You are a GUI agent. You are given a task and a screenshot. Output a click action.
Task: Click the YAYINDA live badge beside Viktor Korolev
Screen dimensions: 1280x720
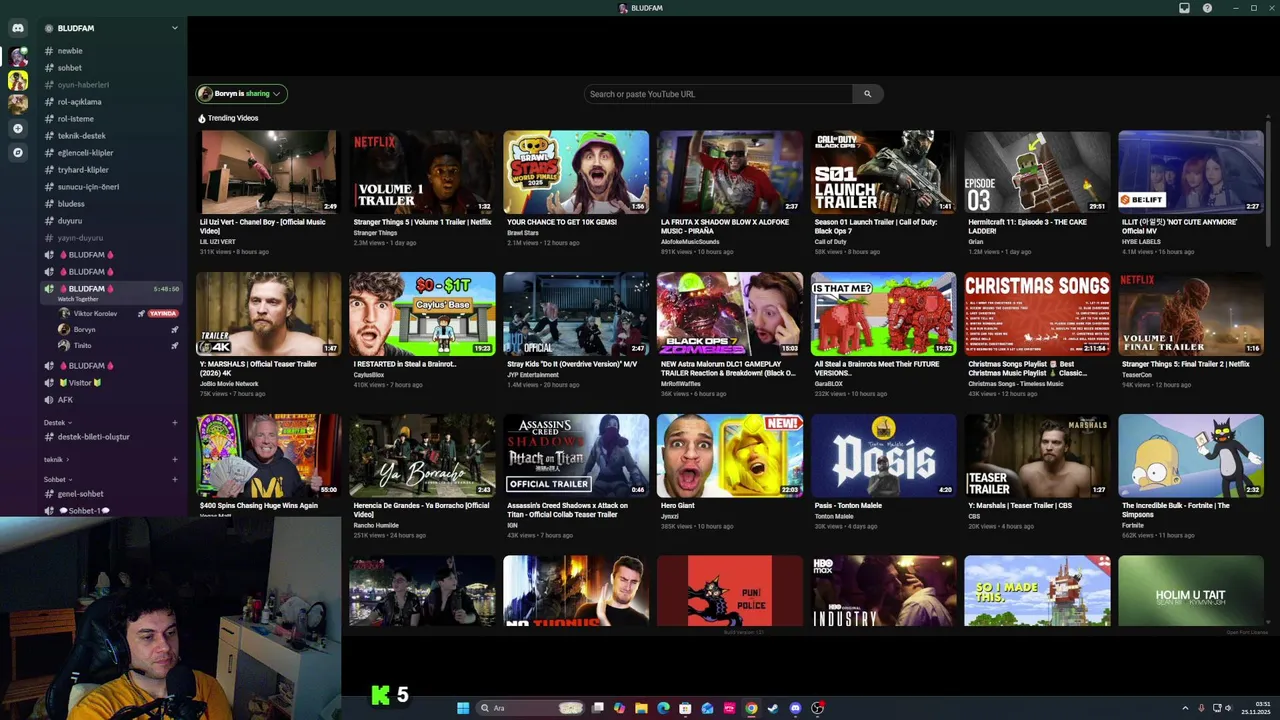pos(162,314)
